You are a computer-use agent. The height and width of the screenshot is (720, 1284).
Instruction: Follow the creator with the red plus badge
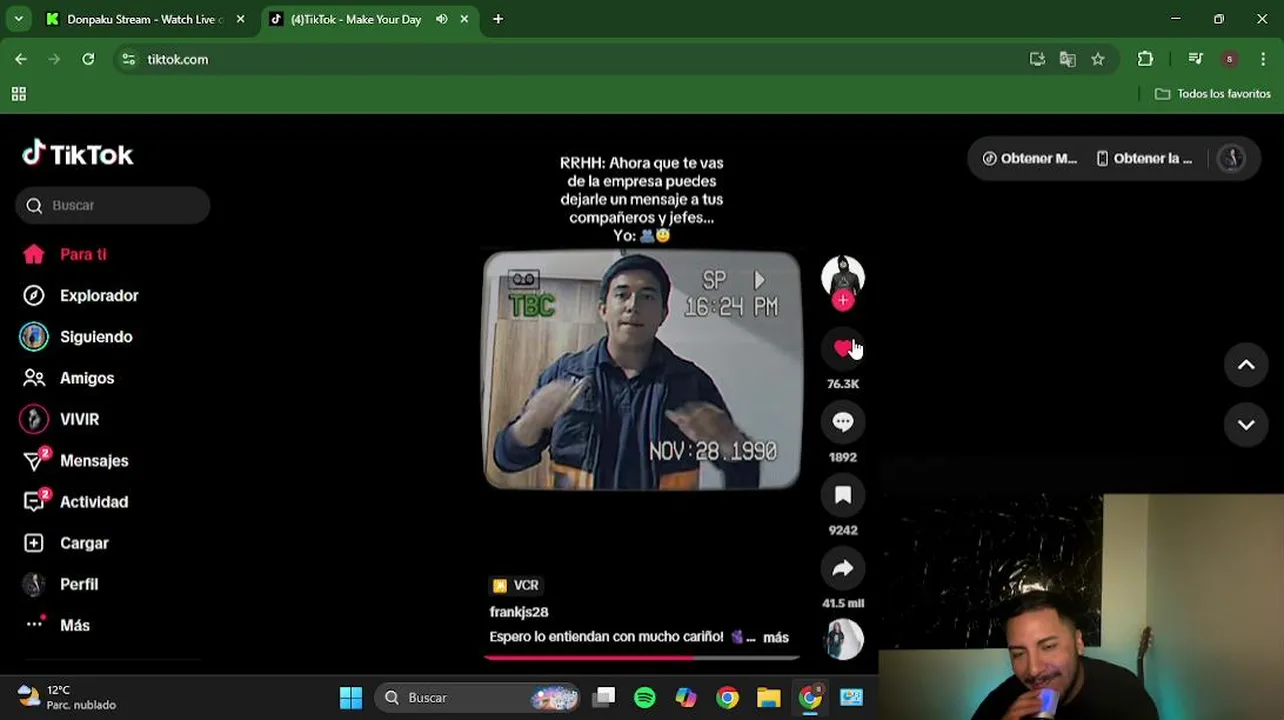pos(843,300)
